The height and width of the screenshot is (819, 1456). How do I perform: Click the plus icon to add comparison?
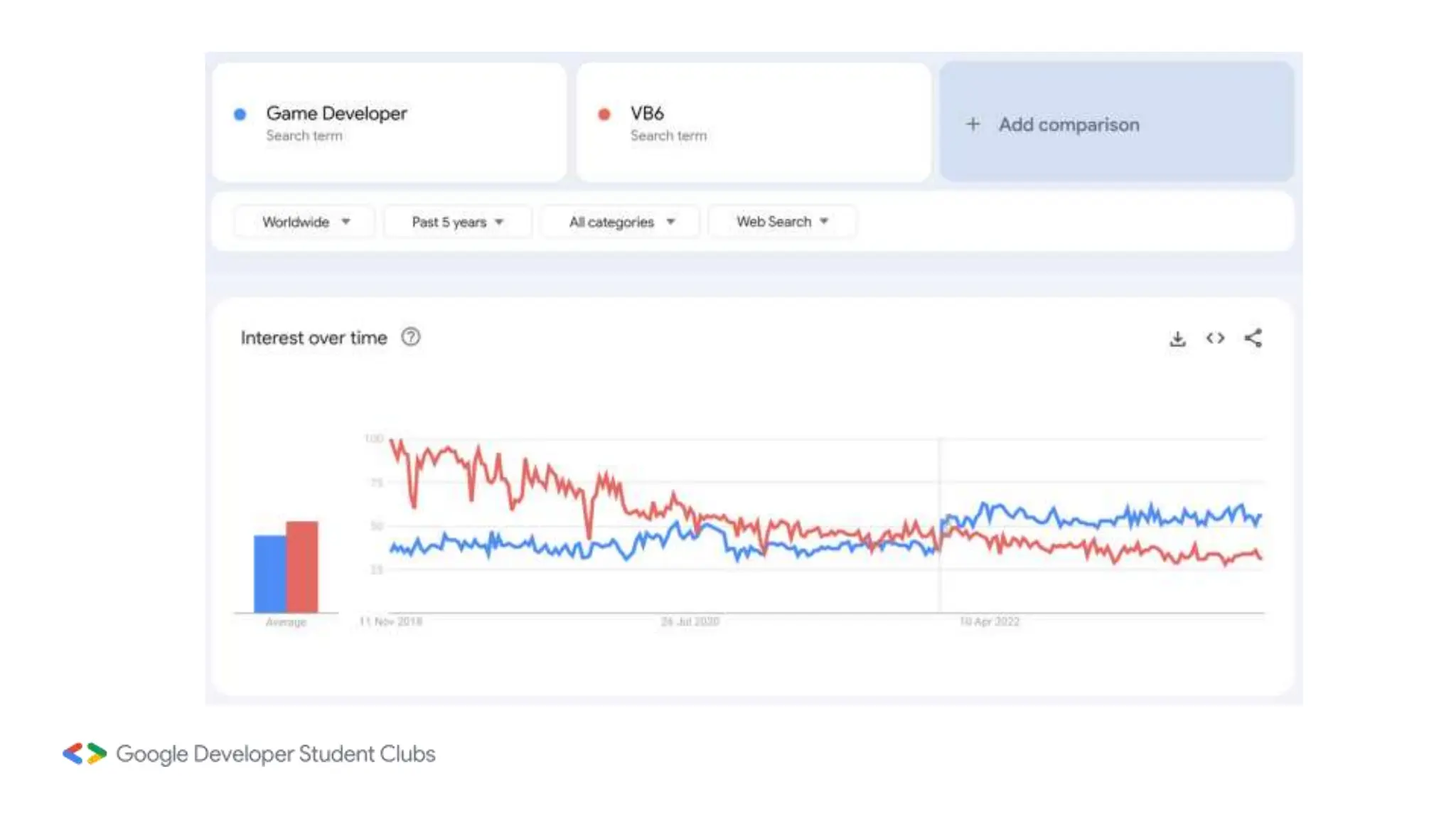point(973,124)
